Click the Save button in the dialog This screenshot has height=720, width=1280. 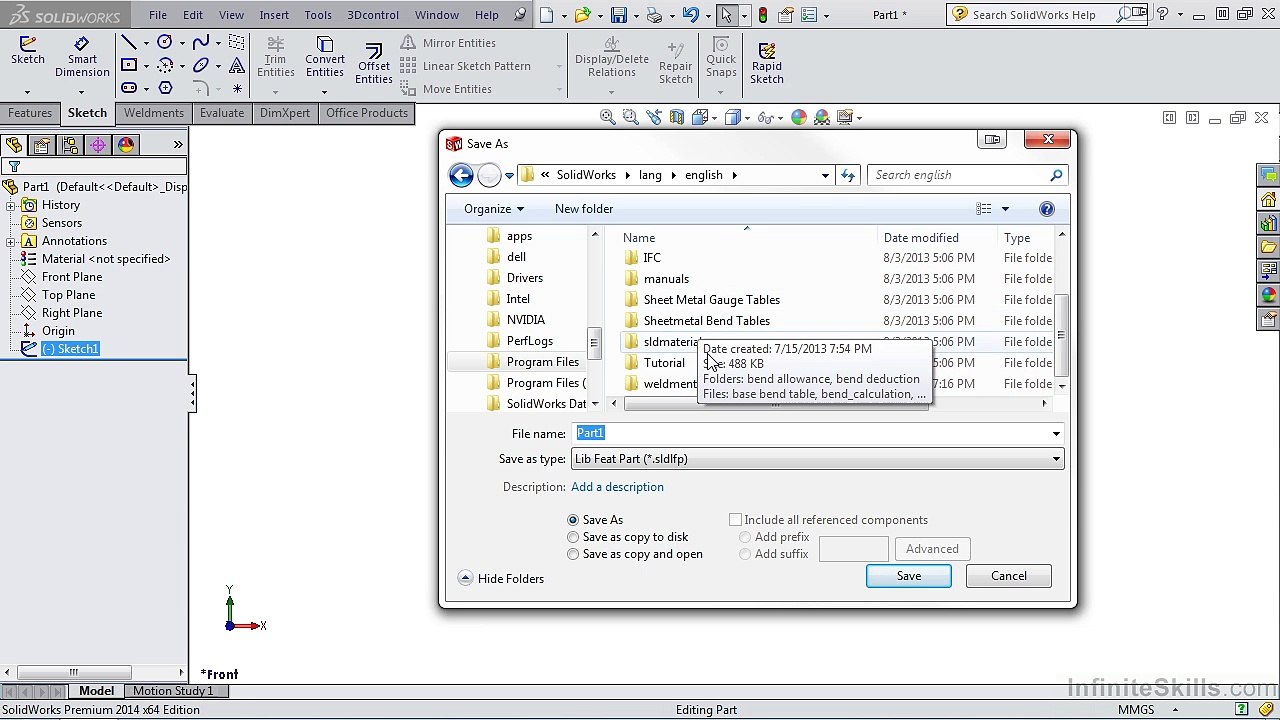point(909,576)
